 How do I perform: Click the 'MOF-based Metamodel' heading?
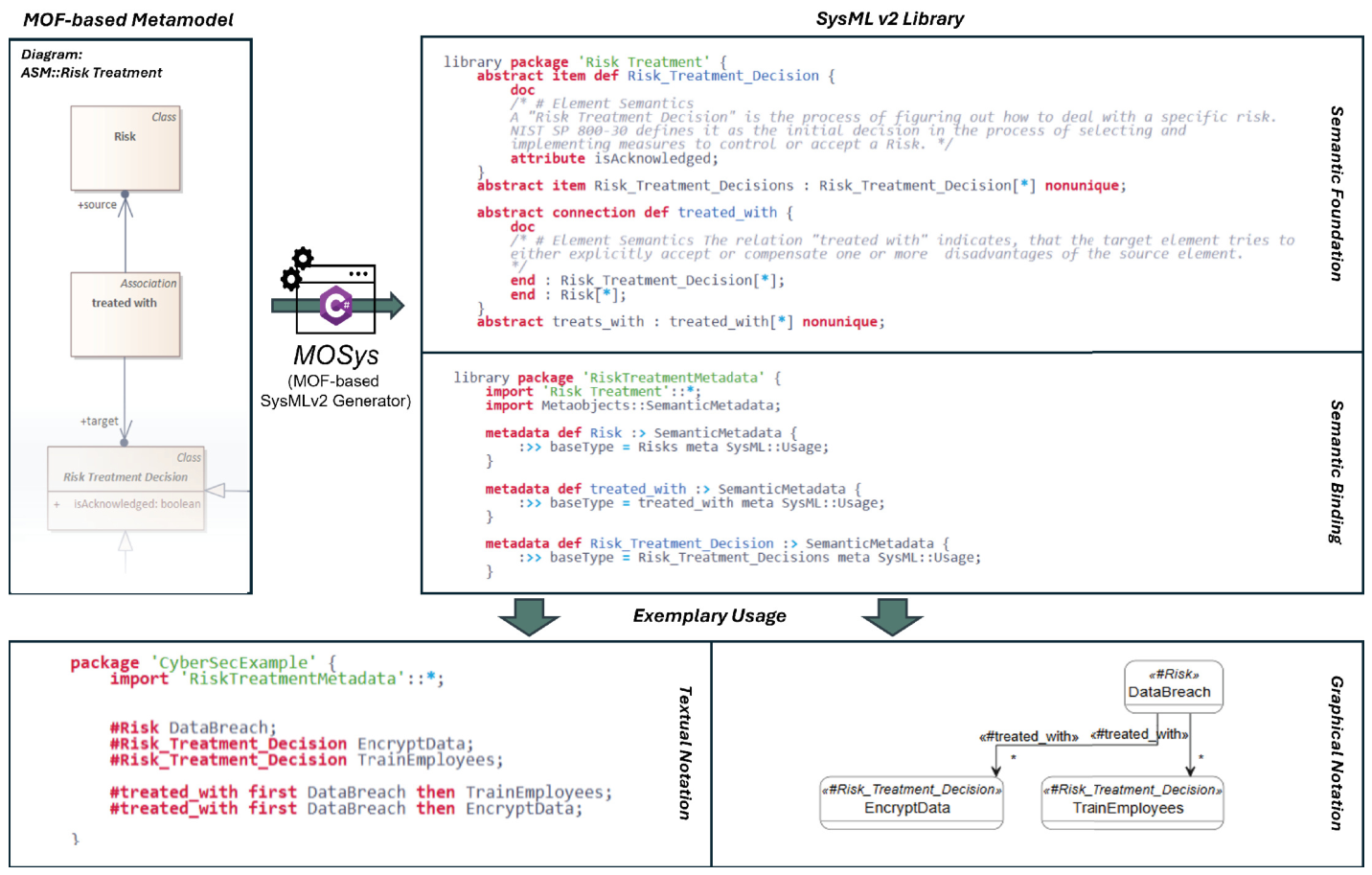pos(128,20)
